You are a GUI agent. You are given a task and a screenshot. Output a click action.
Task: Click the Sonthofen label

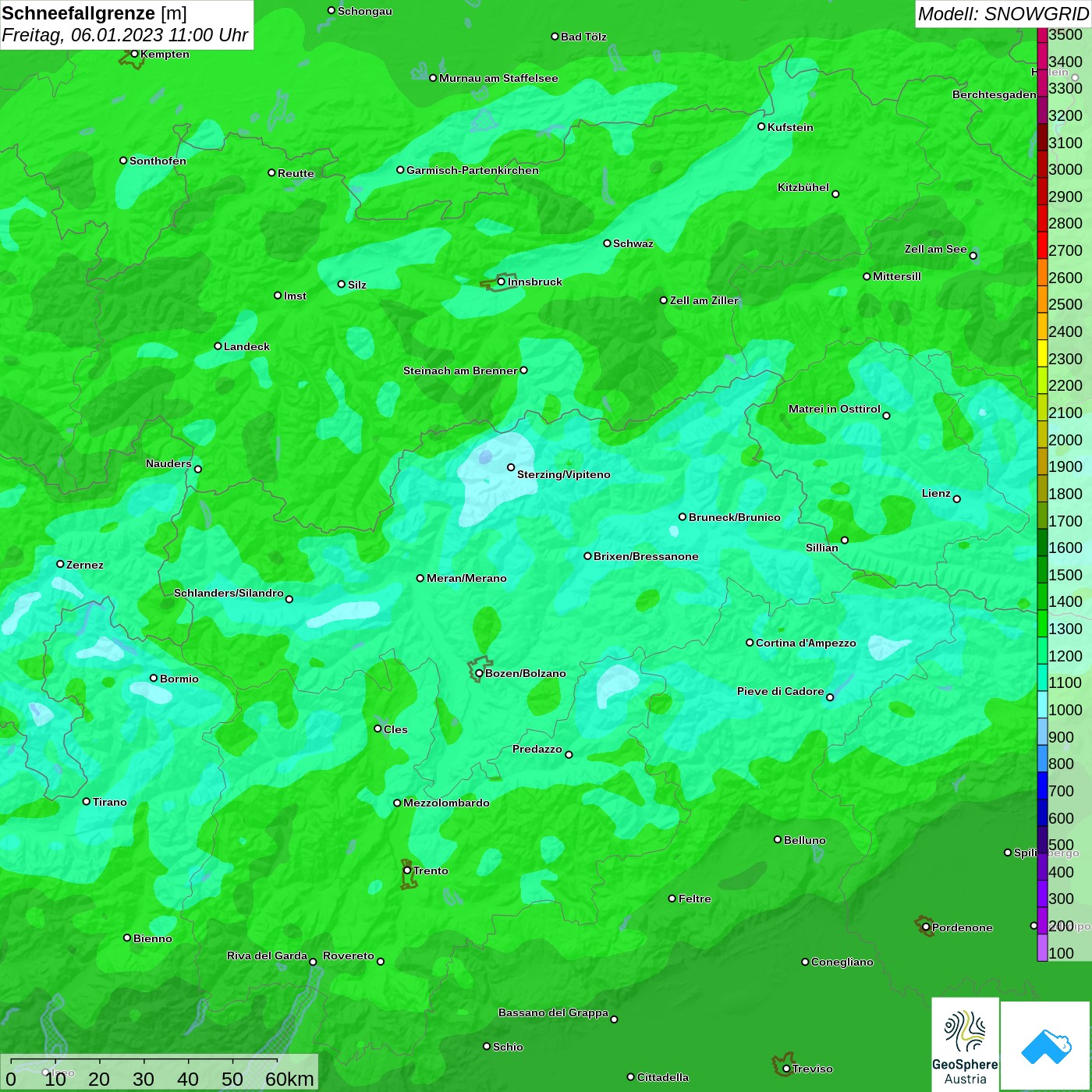(x=158, y=161)
